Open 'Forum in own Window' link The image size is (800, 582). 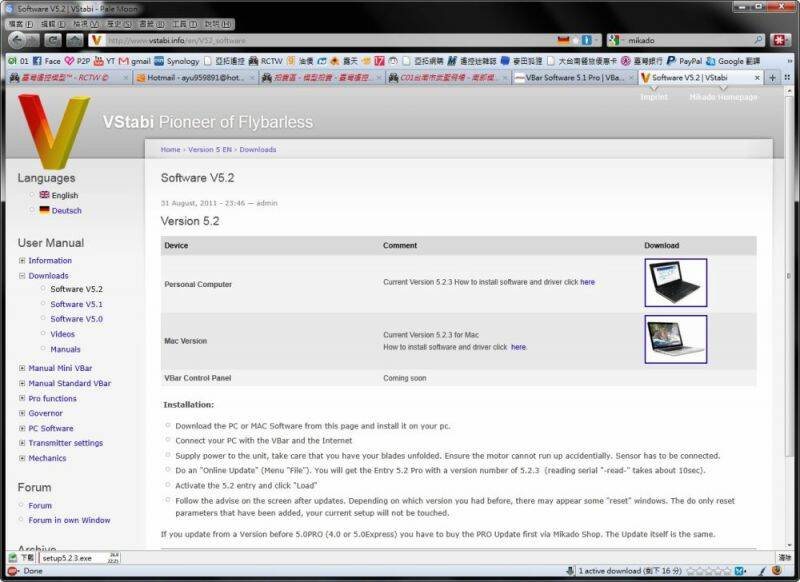pos(69,520)
